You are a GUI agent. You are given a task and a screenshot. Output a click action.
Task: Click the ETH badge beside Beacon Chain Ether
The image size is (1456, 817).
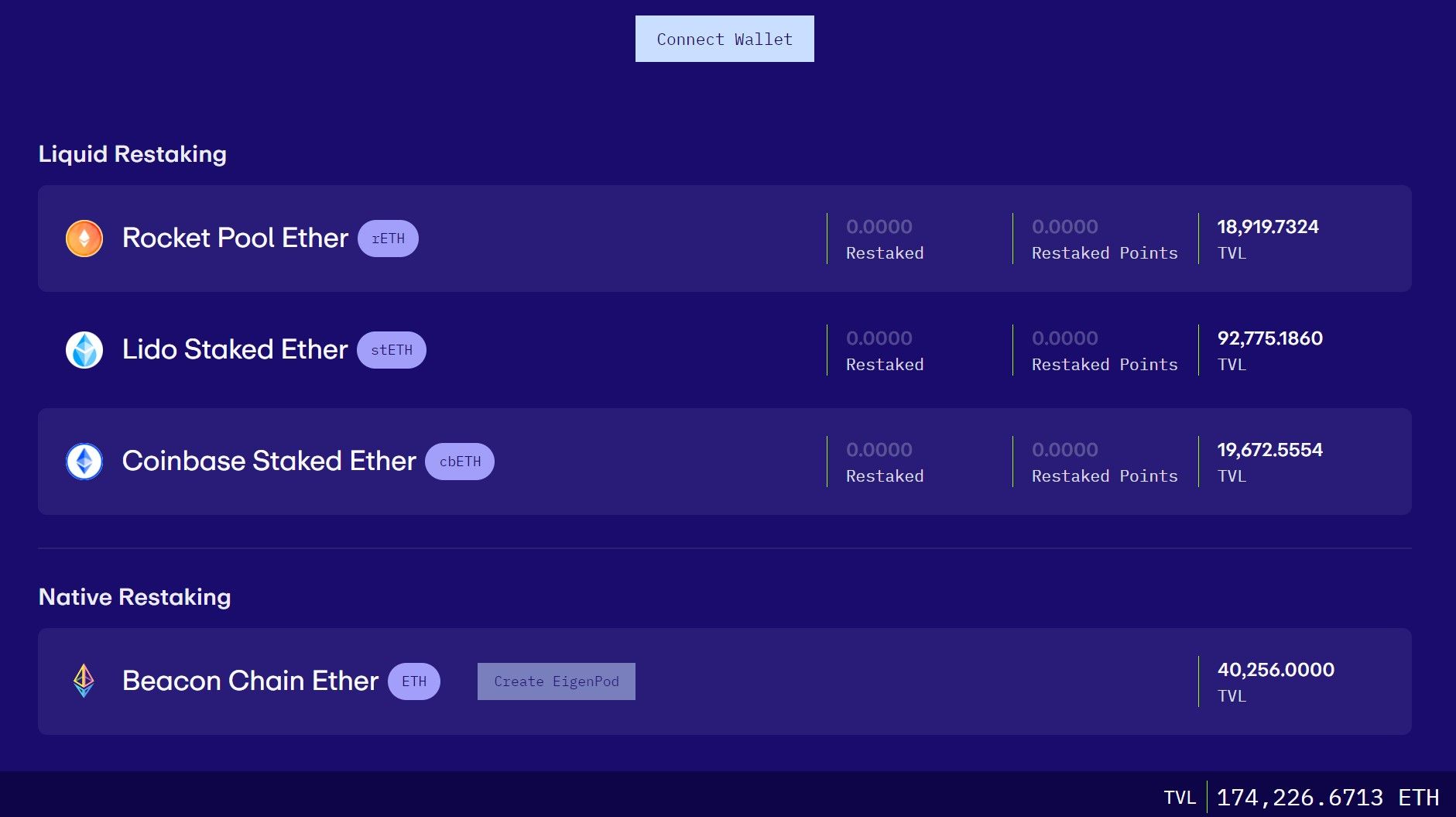click(x=415, y=681)
